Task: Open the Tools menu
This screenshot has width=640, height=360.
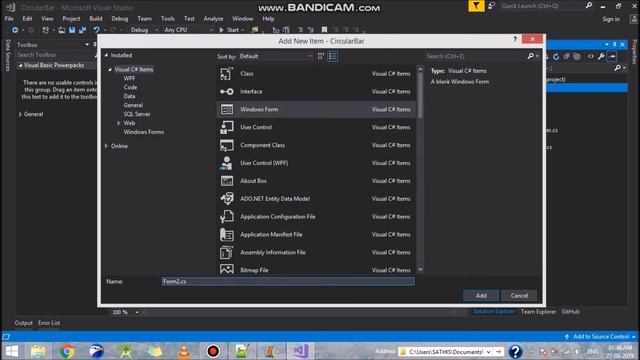Action: point(167,19)
